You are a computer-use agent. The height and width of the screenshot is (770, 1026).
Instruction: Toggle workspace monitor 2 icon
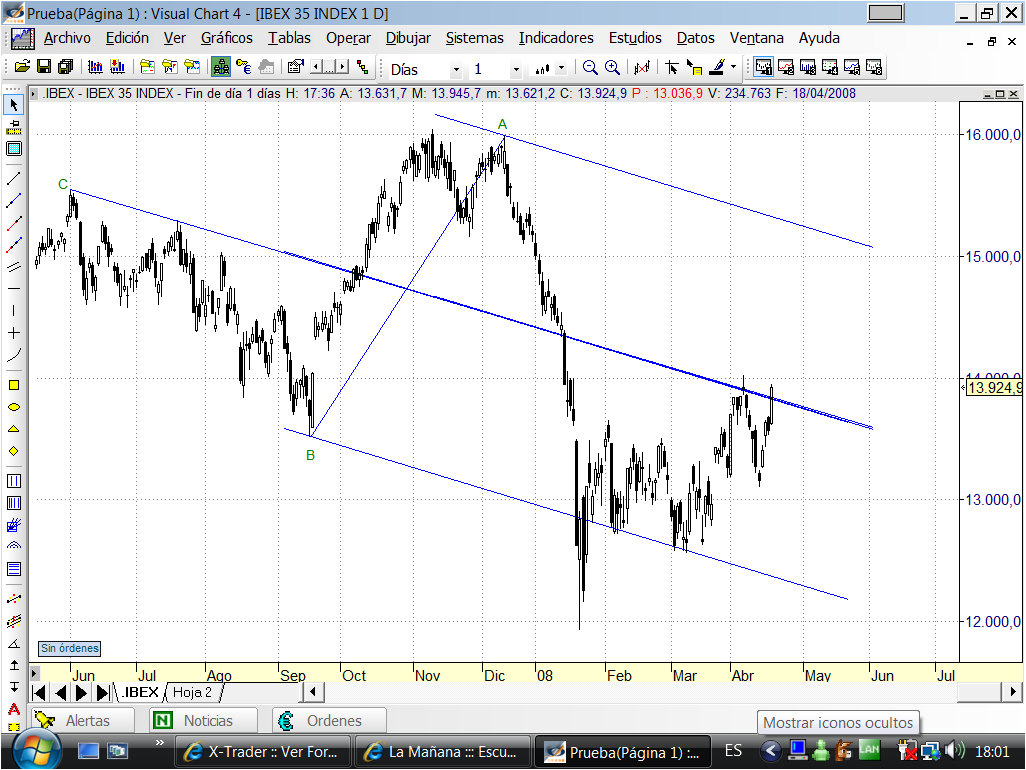pos(786,67)
